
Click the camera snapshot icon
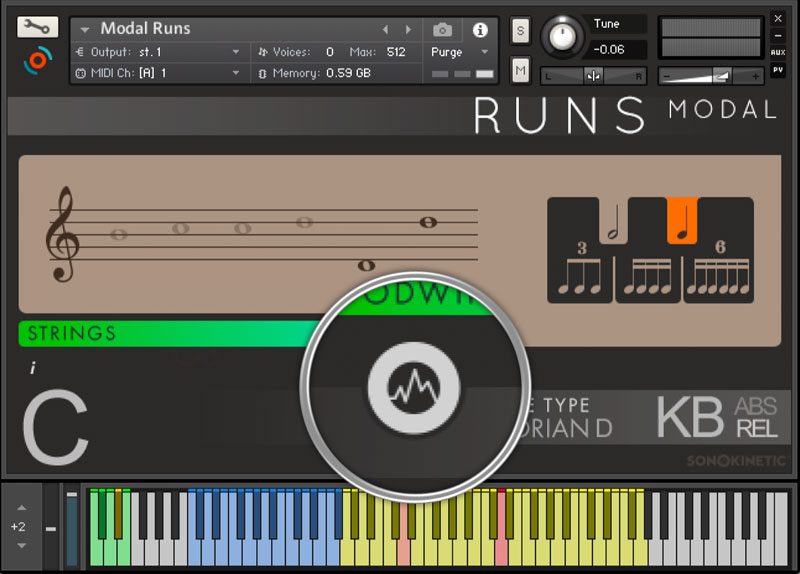pyautogui.click(x=442, y=30)
